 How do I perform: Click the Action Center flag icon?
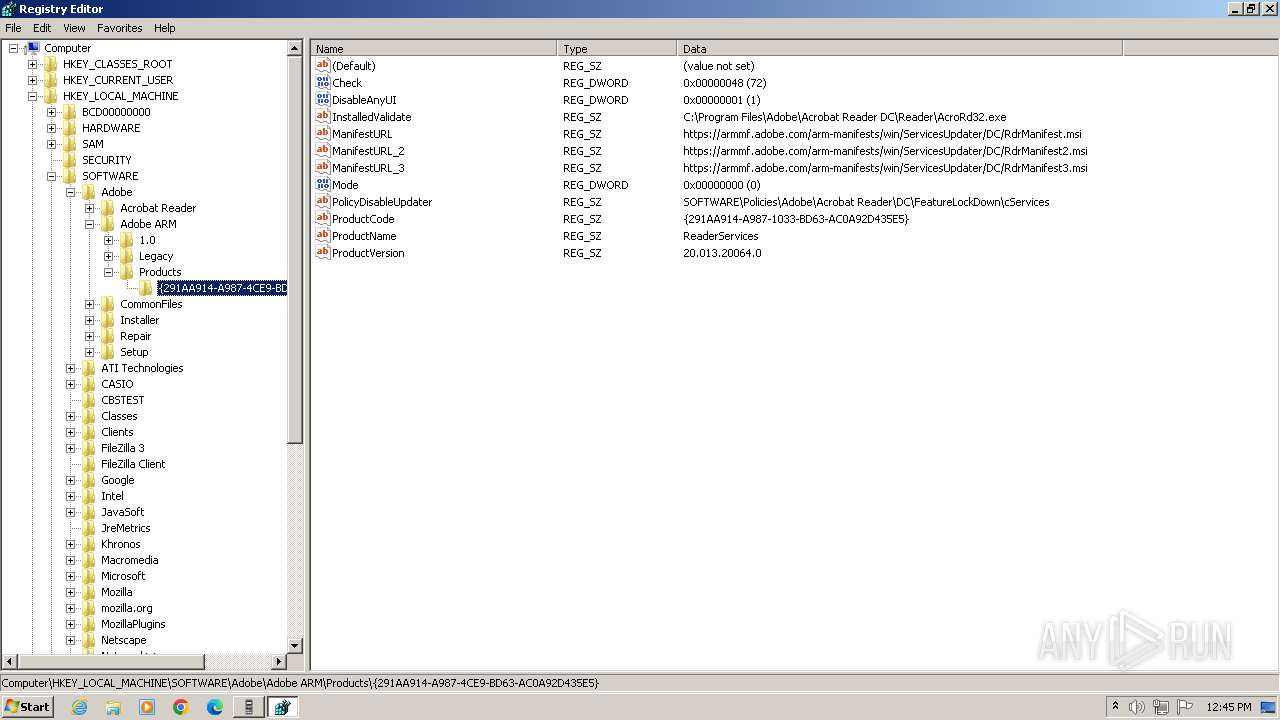tap(1185, 707)
